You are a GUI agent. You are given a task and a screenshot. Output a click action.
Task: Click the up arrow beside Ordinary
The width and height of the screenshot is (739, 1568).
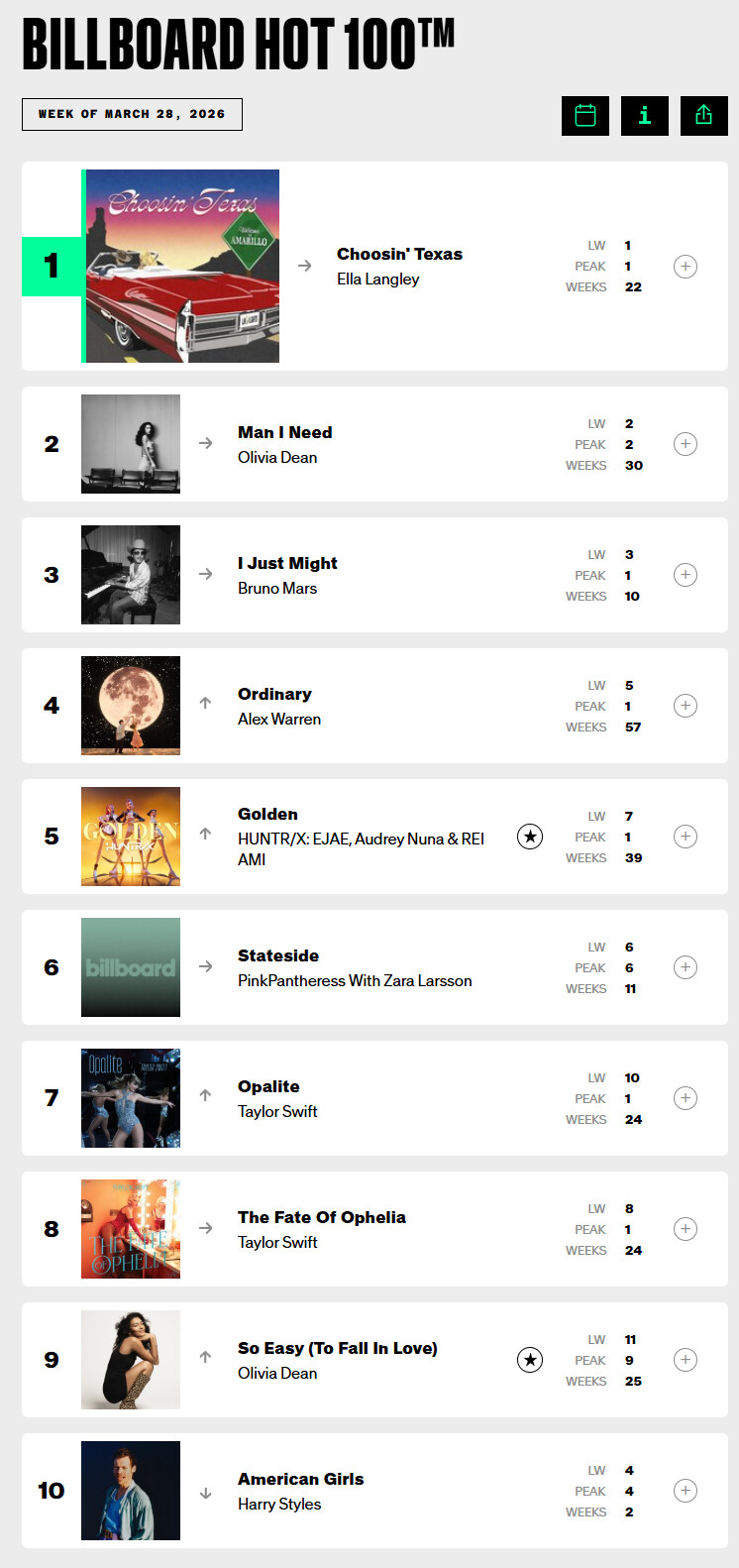point(206,703)
